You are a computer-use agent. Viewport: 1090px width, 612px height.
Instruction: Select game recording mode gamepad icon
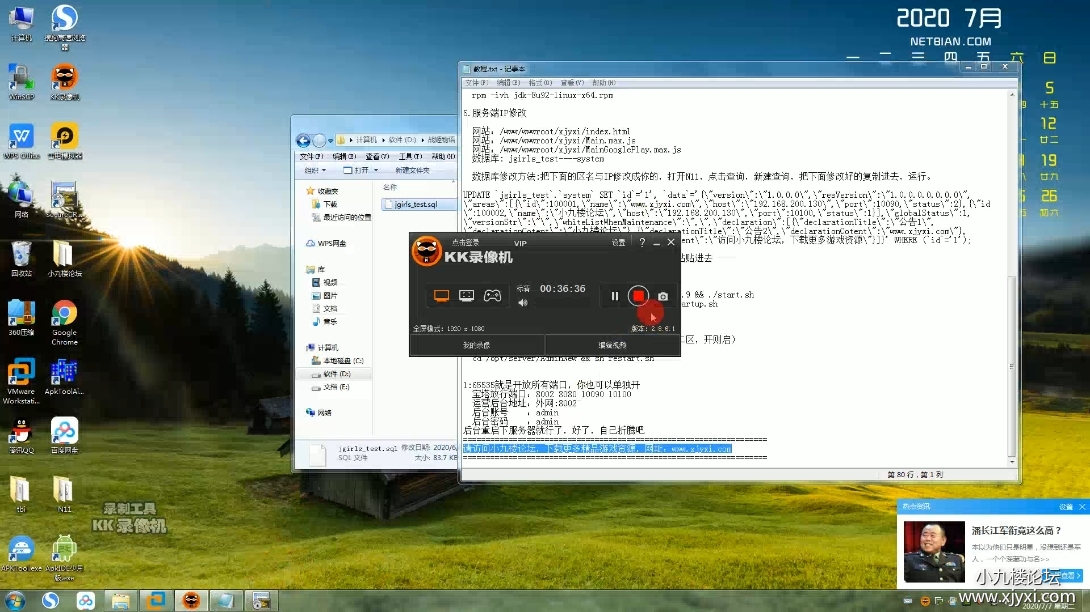click(492, 295)
